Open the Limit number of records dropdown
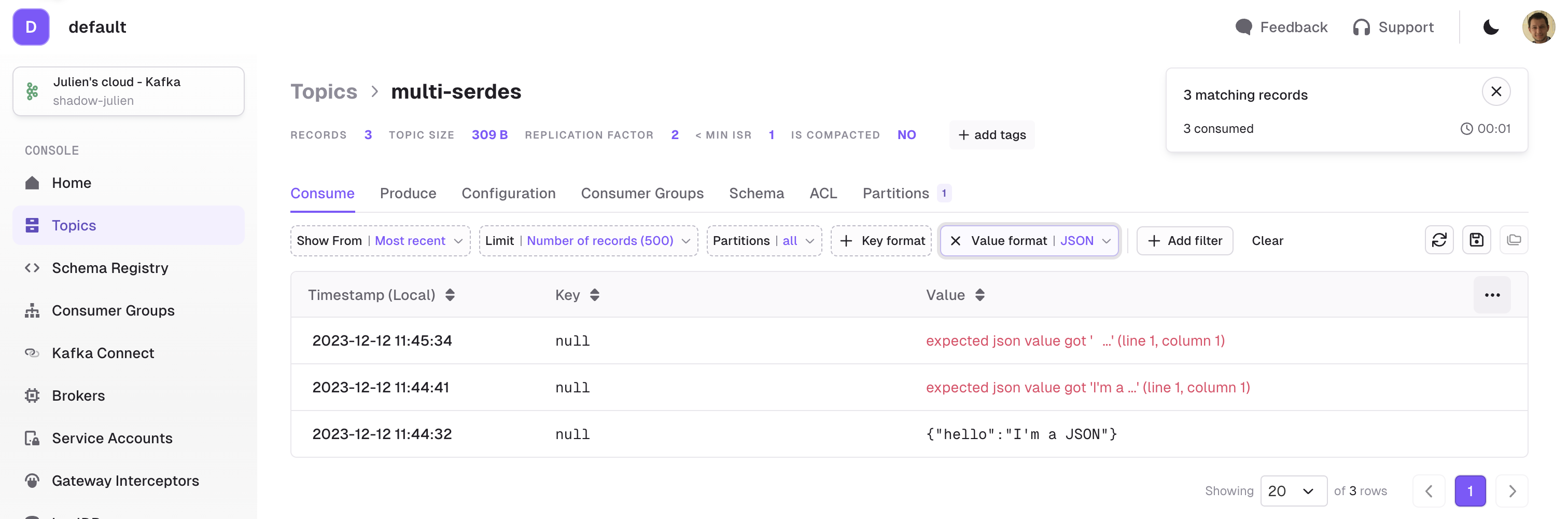The height and width of the screenshot is (519, 1568). [588, 241]
